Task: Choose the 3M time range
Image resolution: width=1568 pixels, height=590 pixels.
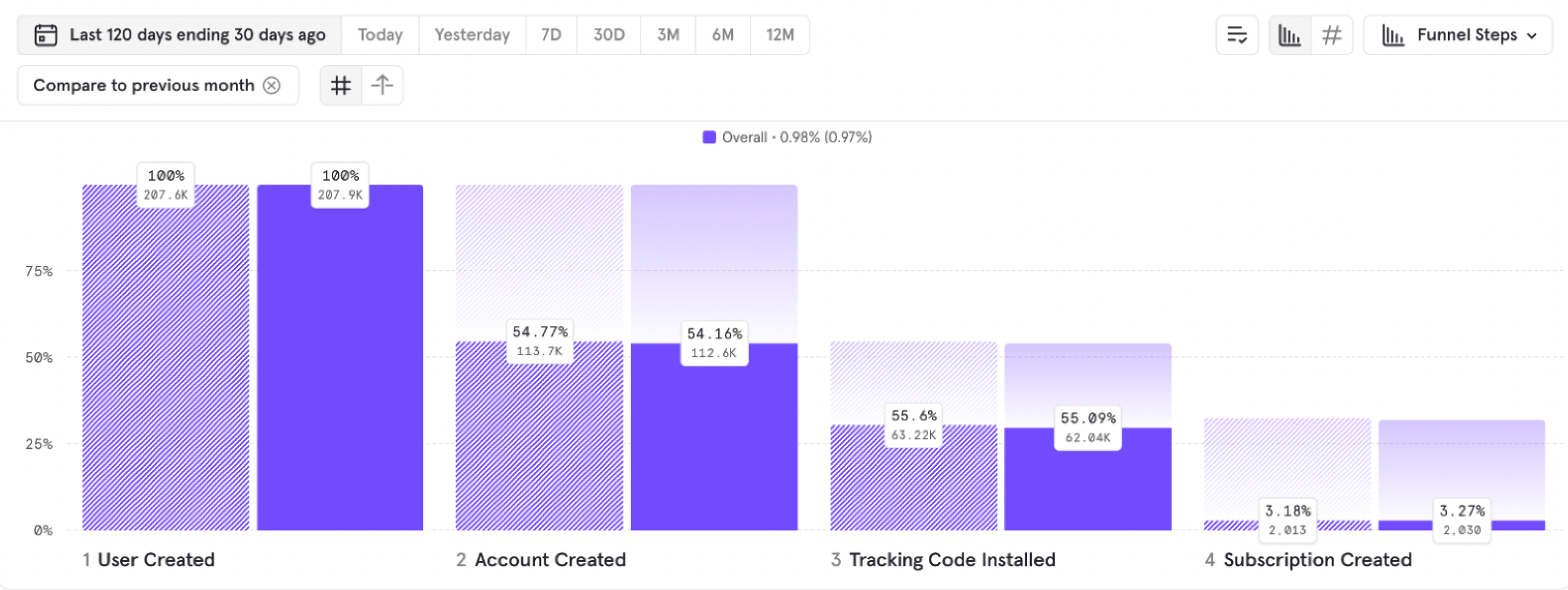Action: click(668, 35)
